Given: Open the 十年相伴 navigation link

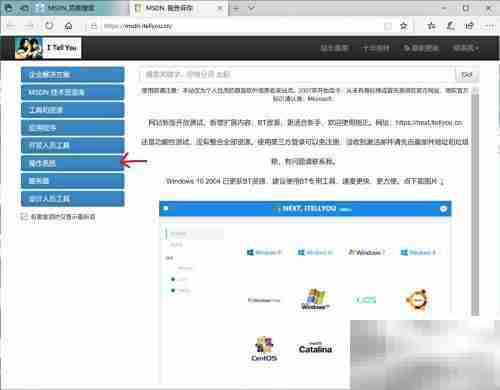Looking at the screenshot, I should click(x=376, y=48).
